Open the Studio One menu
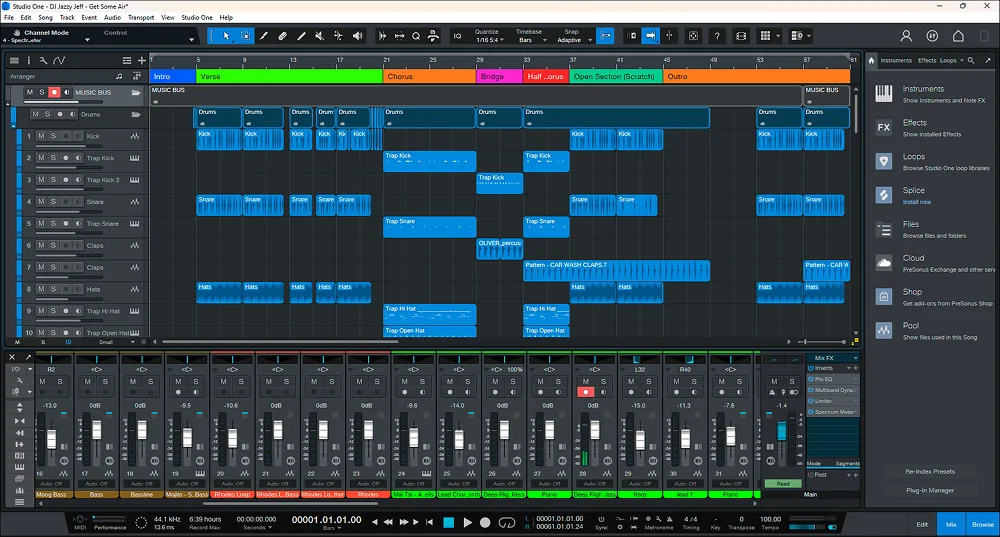 click(197, 17)
